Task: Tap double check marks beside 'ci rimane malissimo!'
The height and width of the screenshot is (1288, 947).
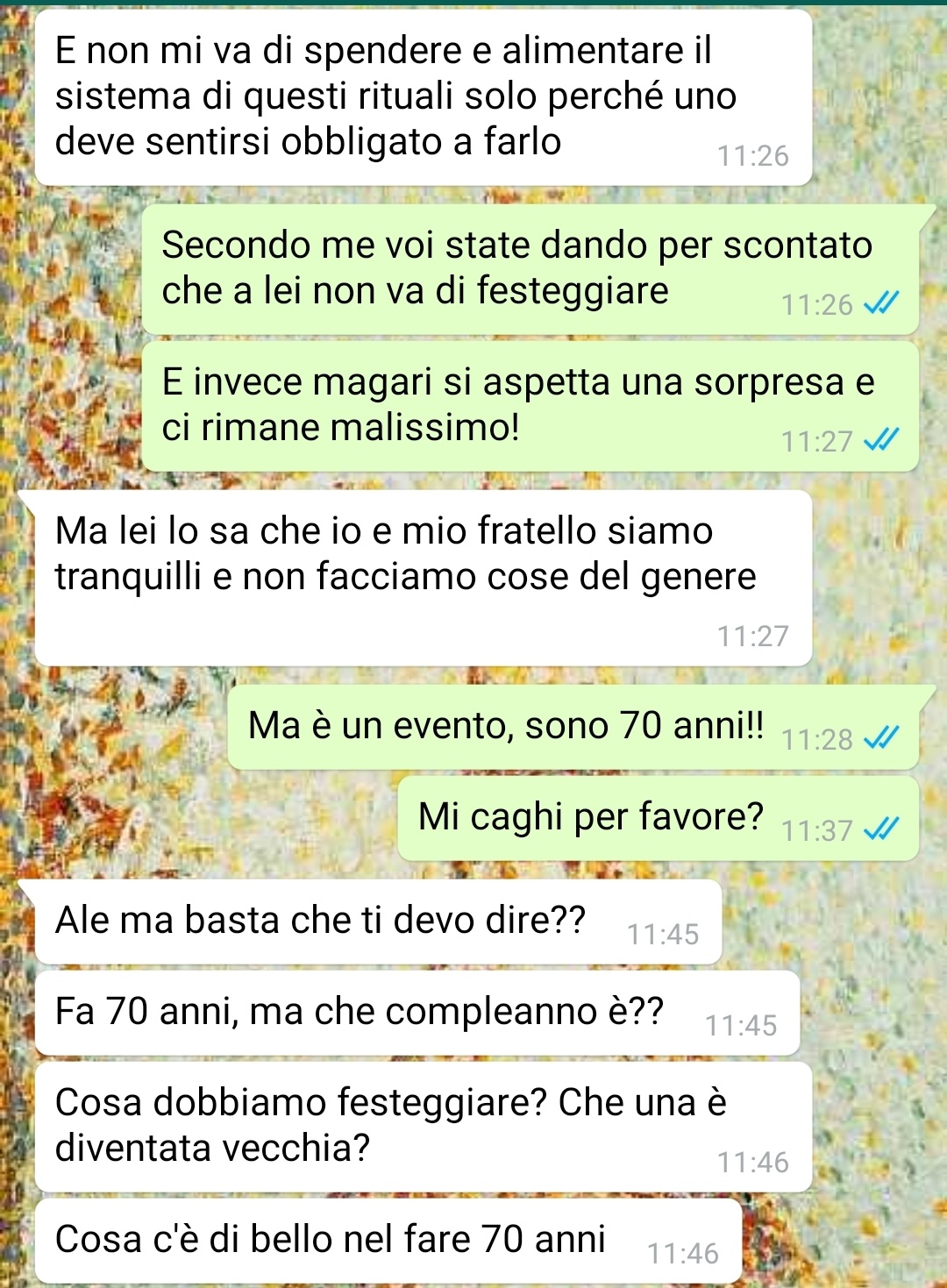Action: click(881, 440)
